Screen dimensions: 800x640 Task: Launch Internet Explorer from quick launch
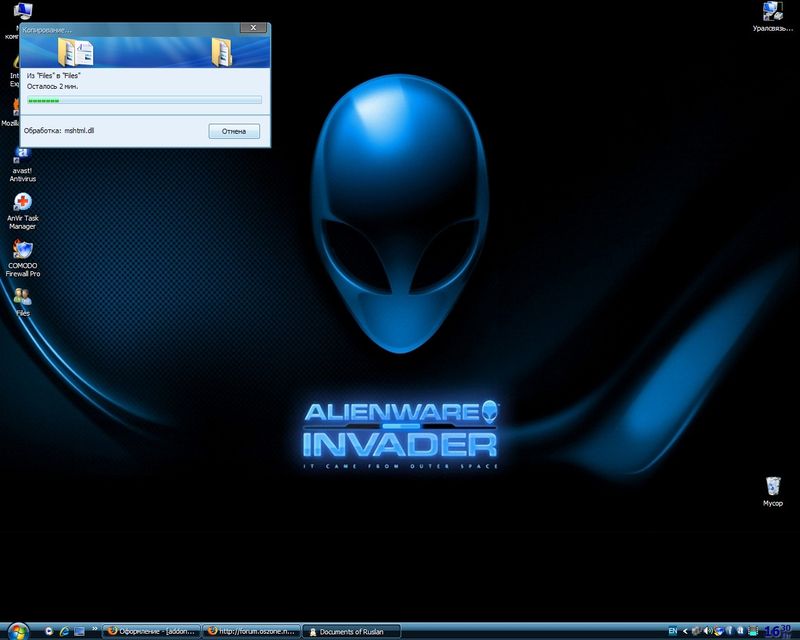[x=64, y=631]
